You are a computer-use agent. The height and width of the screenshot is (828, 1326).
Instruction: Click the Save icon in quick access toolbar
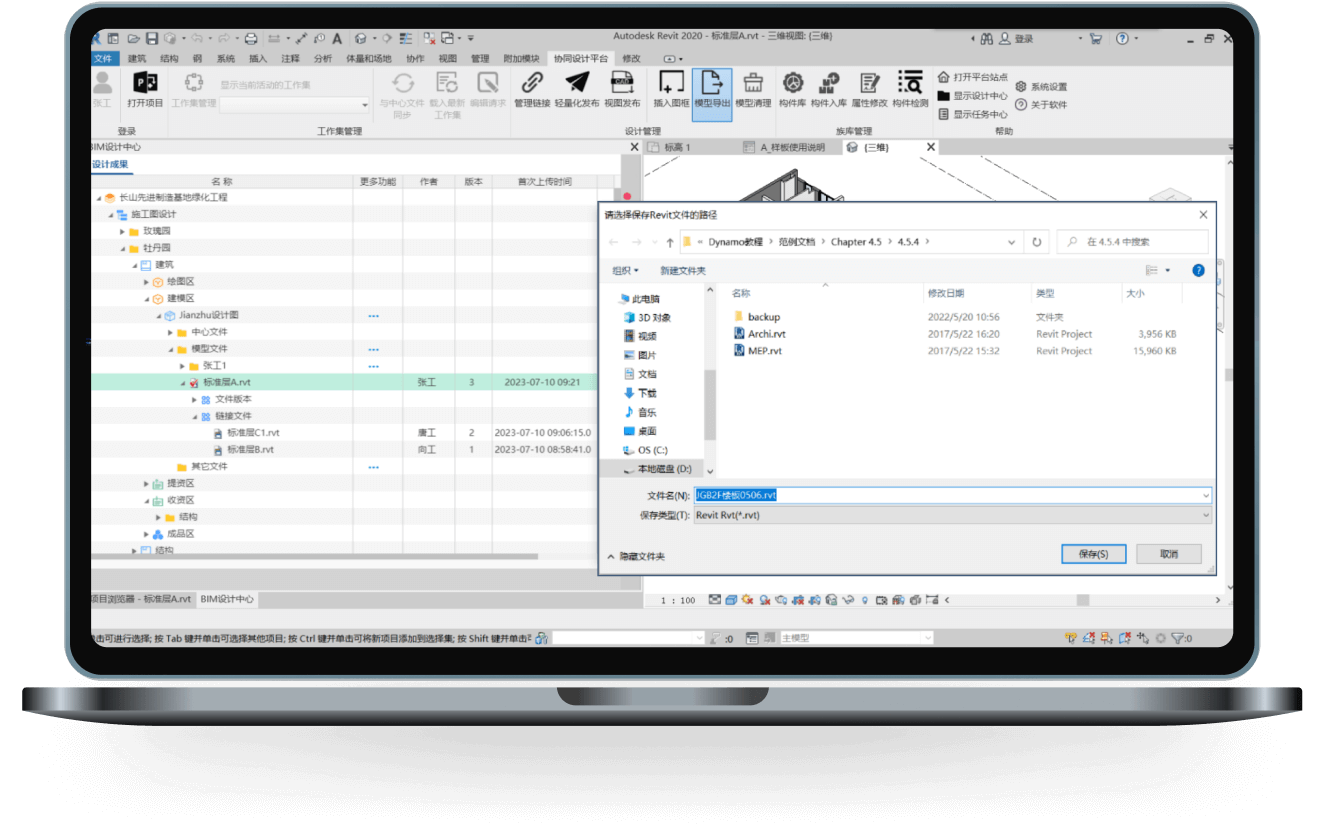pyautogui.click(x=152, y=39)
